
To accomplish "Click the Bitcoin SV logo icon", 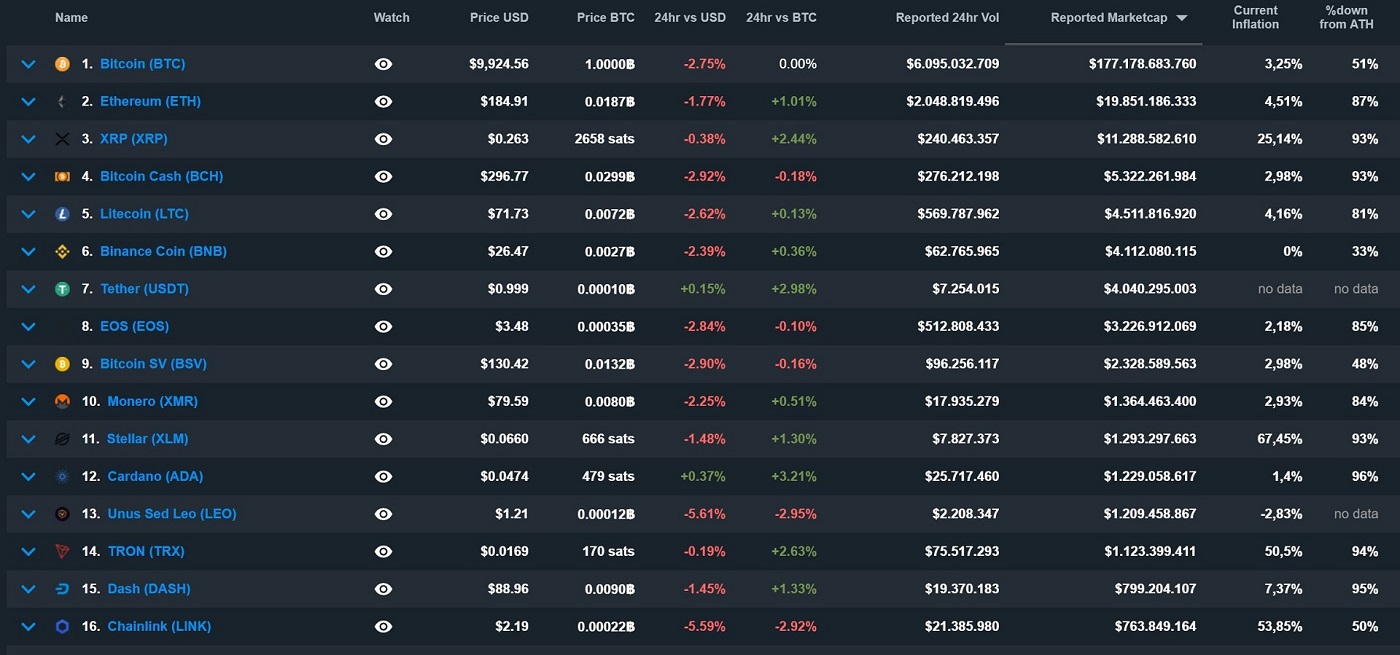I will 62,364.
